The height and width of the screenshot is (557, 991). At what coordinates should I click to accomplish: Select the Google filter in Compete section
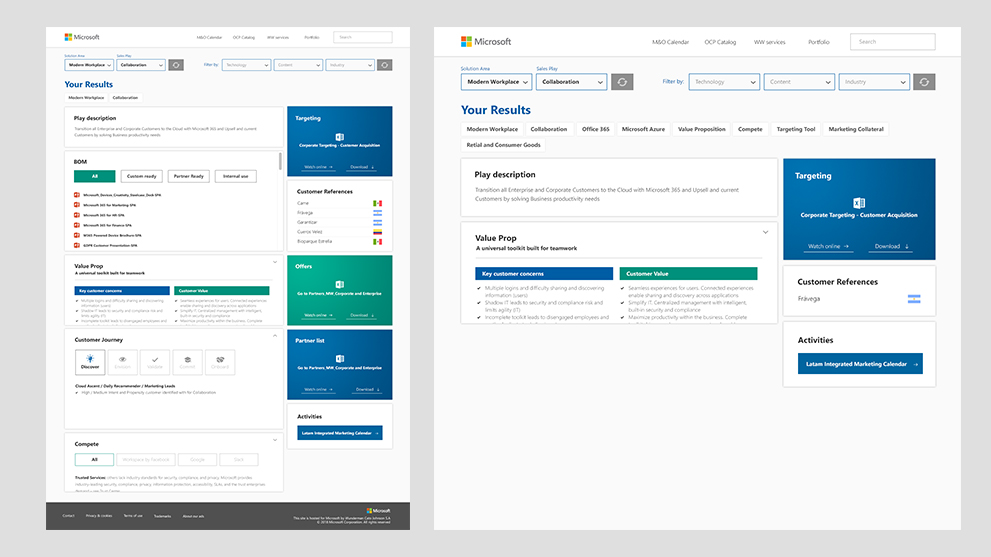pyautogui.click(x=197, y=460)
